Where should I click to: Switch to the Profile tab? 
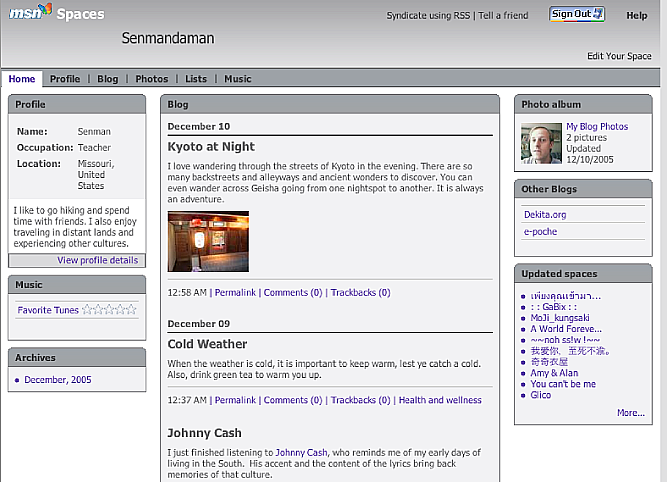click(x=65, y=79)
